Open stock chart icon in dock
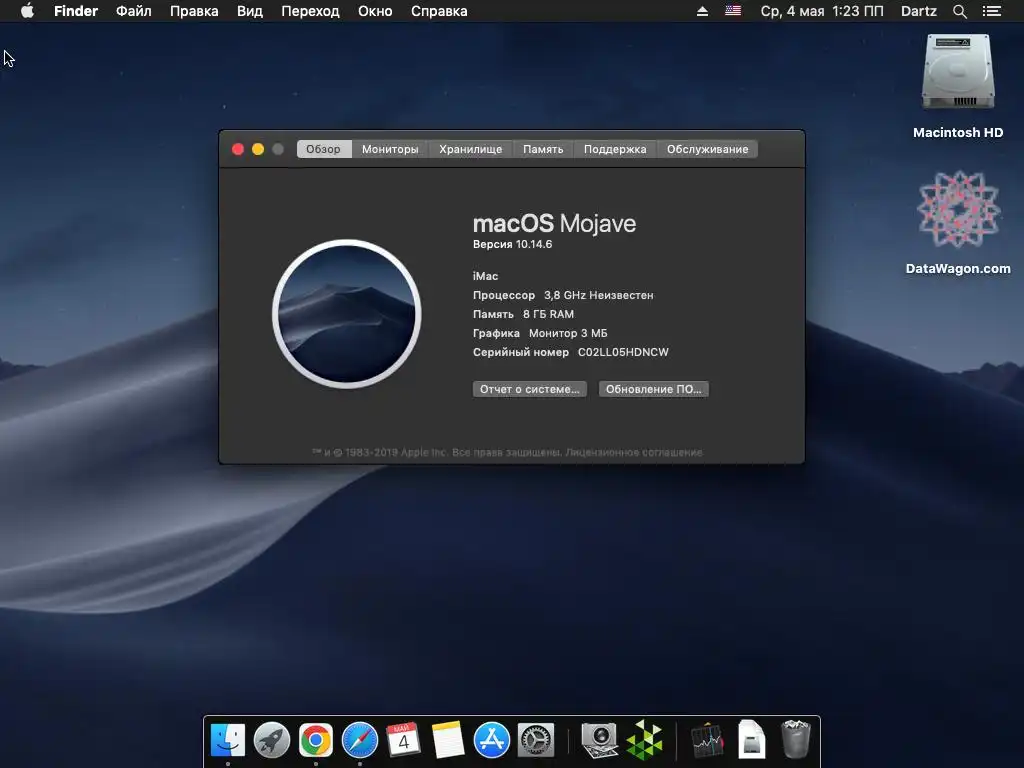 pos(707,741)
